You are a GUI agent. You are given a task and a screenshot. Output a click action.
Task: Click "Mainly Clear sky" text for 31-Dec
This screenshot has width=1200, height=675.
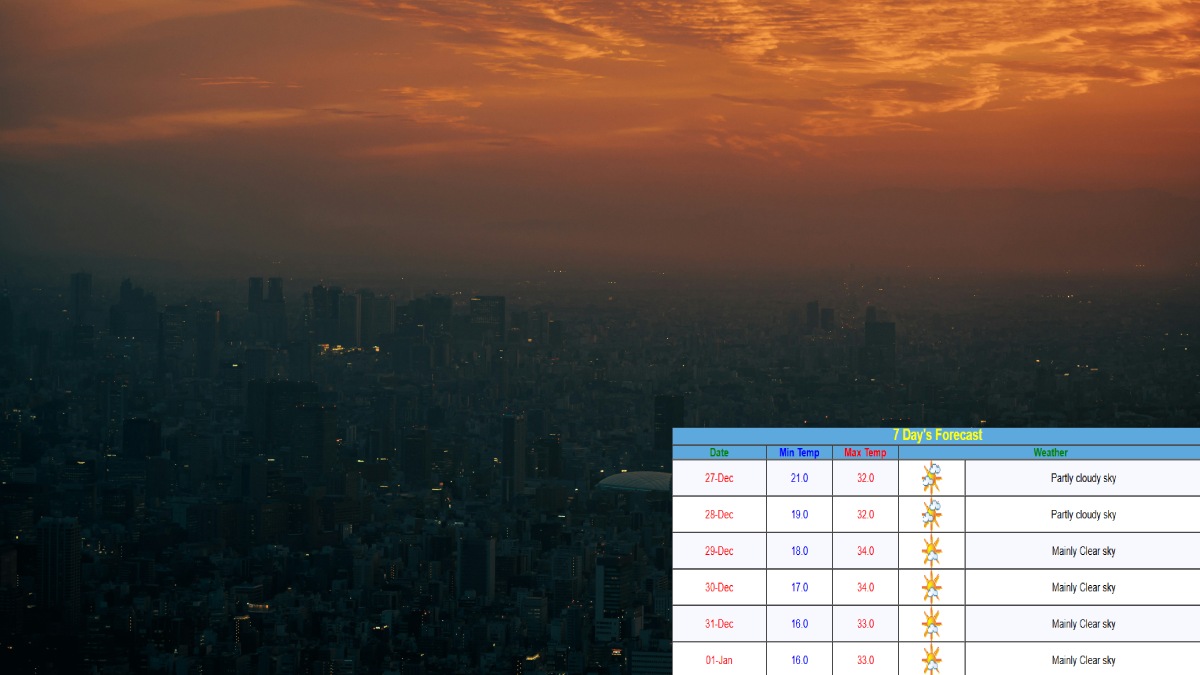[x=1083, y=624]
